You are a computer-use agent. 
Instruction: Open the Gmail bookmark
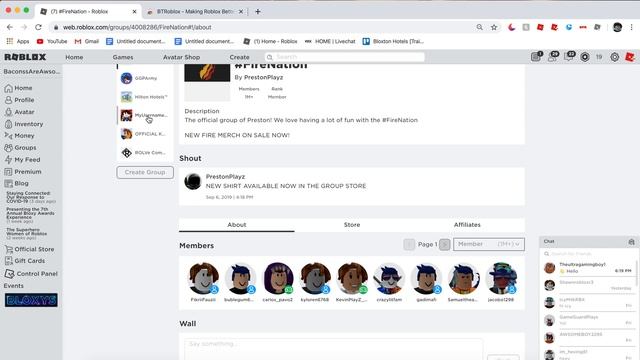[87, 41]
